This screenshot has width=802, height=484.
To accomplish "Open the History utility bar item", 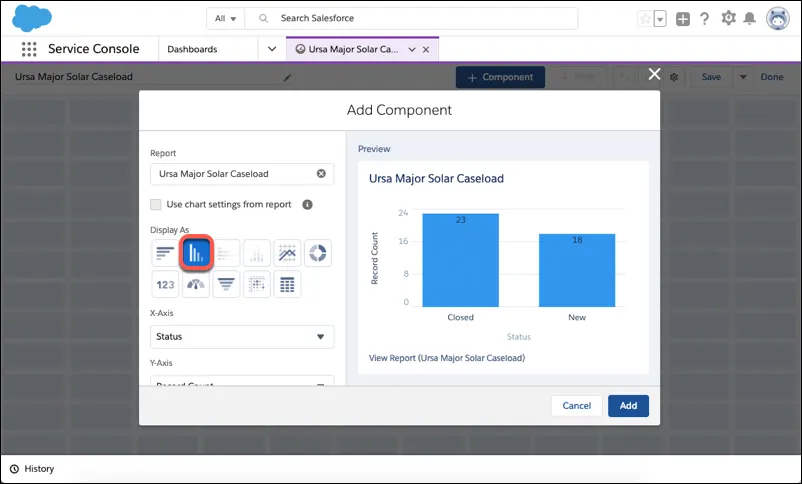I will click(x=32, y=469).
